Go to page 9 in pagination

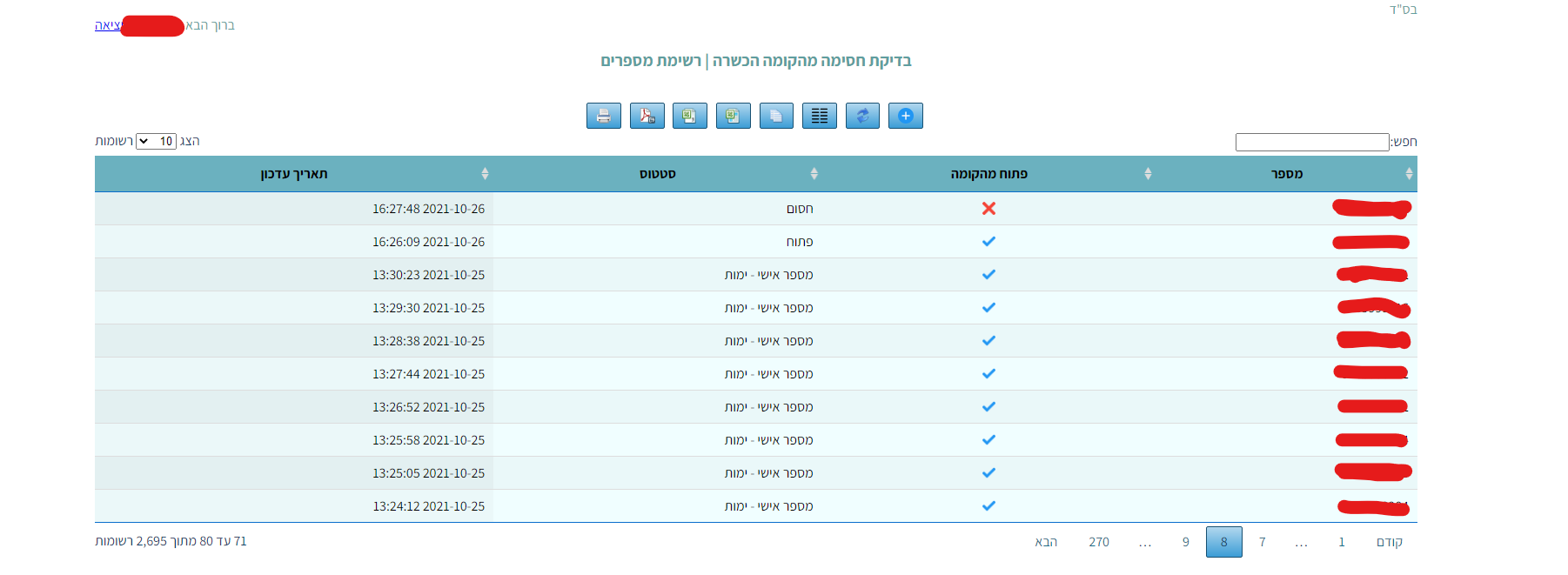1185,542
